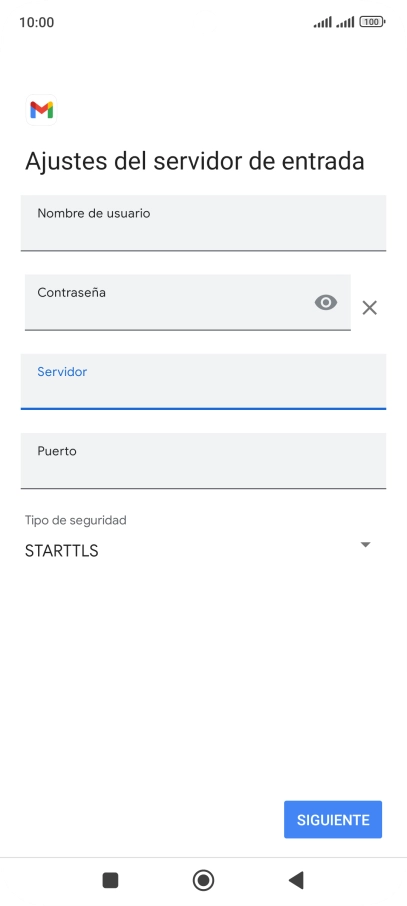Tap the SIGUIENTE button

(x=333, y=819)
